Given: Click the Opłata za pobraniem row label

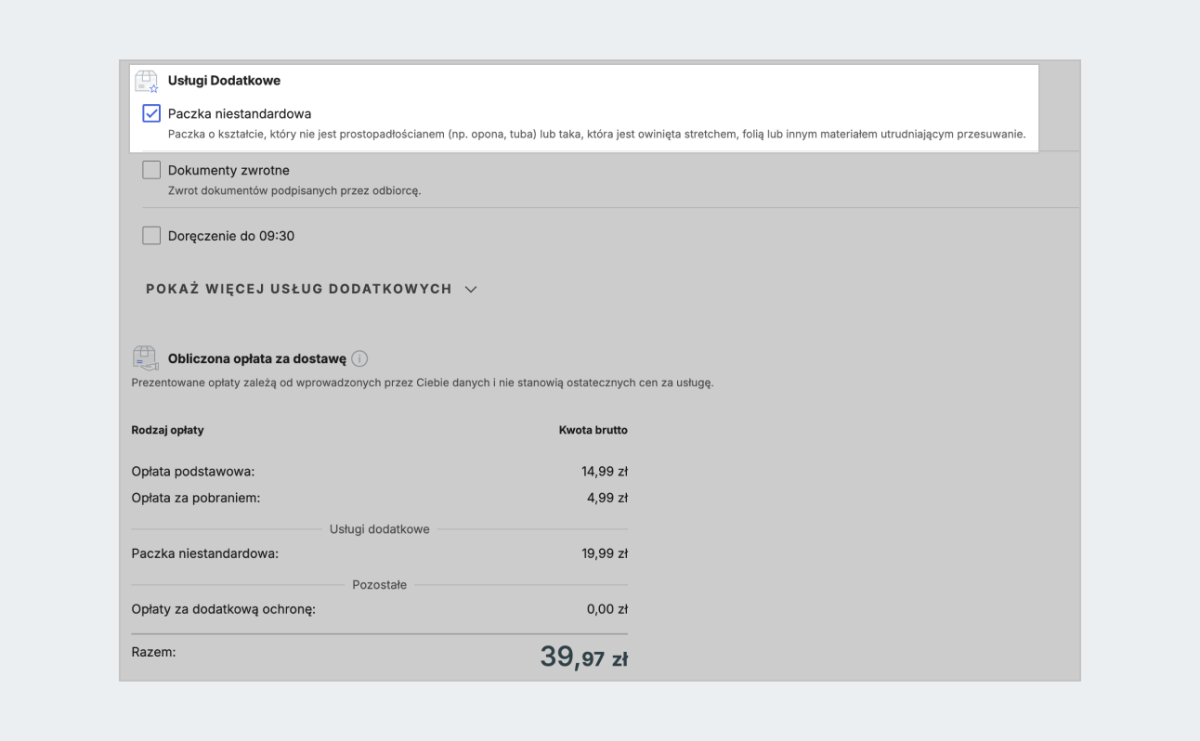Looking at the screenshot, I should click(196, 497).
